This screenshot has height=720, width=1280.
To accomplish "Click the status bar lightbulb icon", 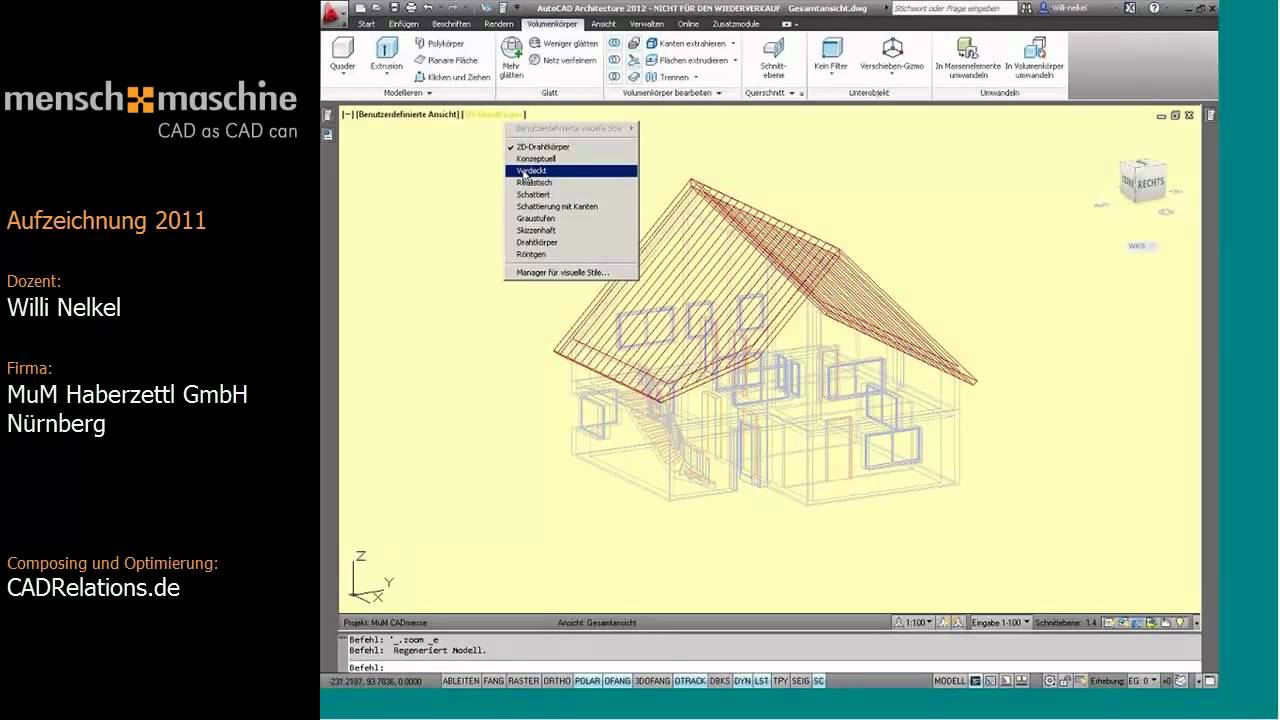I will pyautogui.click(x=1179, y=623).
